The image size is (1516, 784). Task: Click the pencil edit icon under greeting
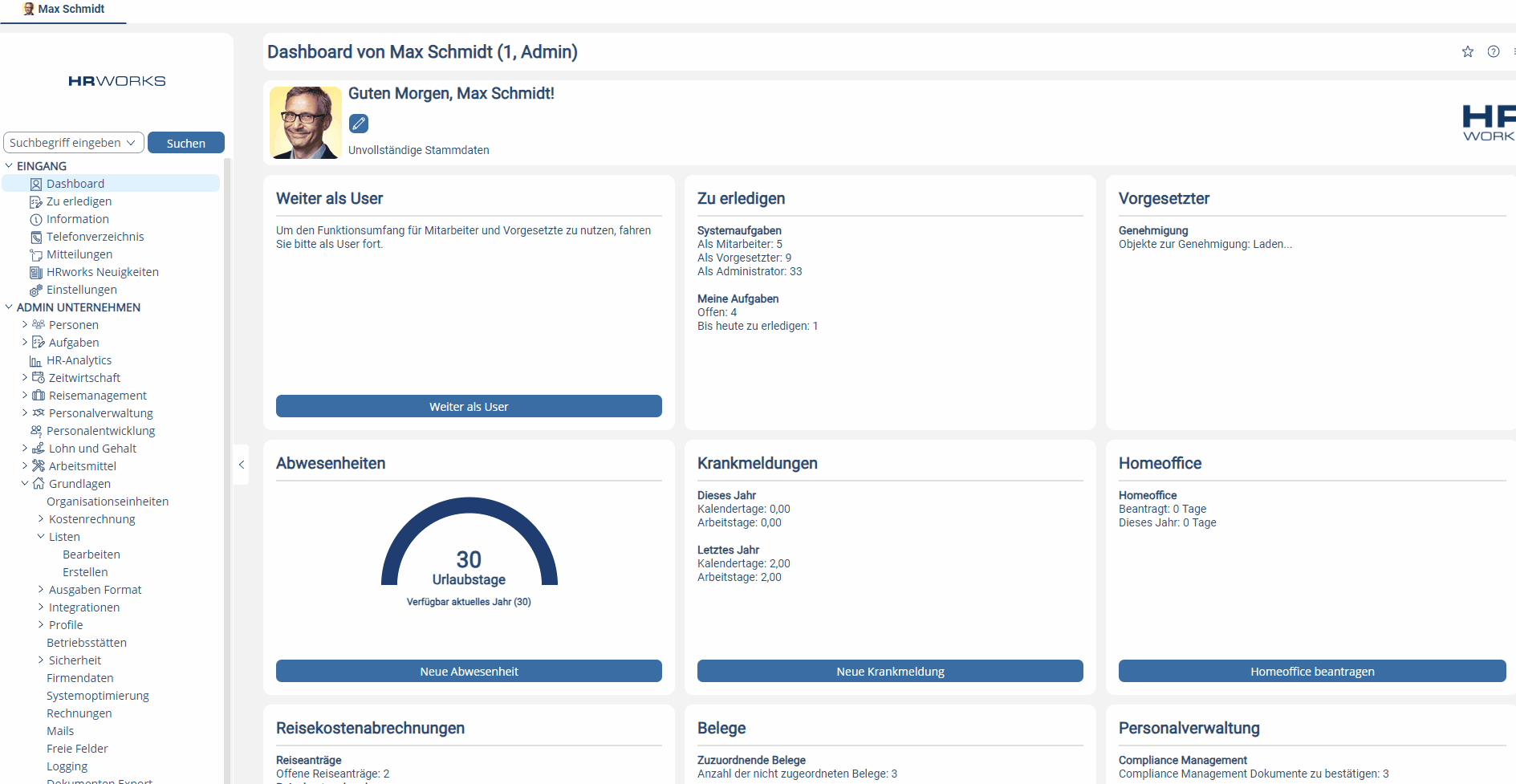[359, 124]
